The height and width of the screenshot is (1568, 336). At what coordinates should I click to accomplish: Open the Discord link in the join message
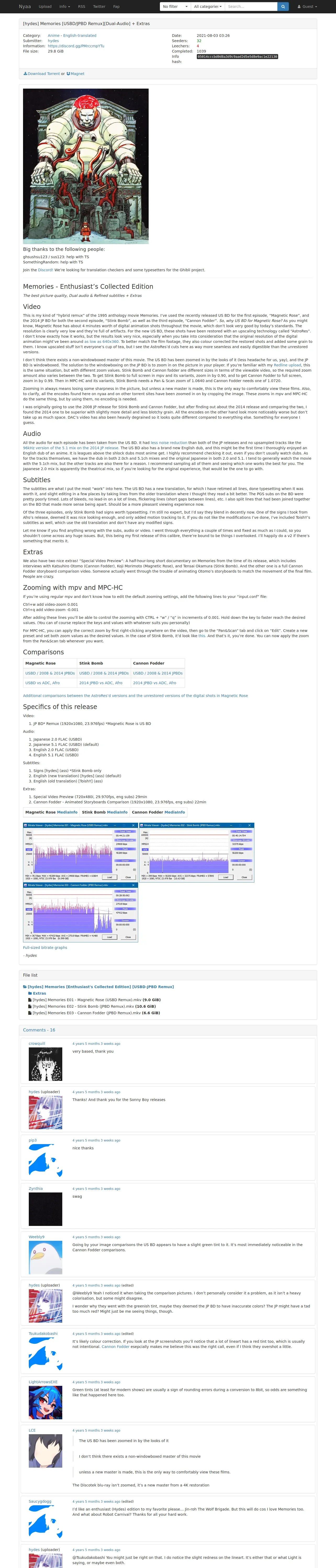point(45,270)
